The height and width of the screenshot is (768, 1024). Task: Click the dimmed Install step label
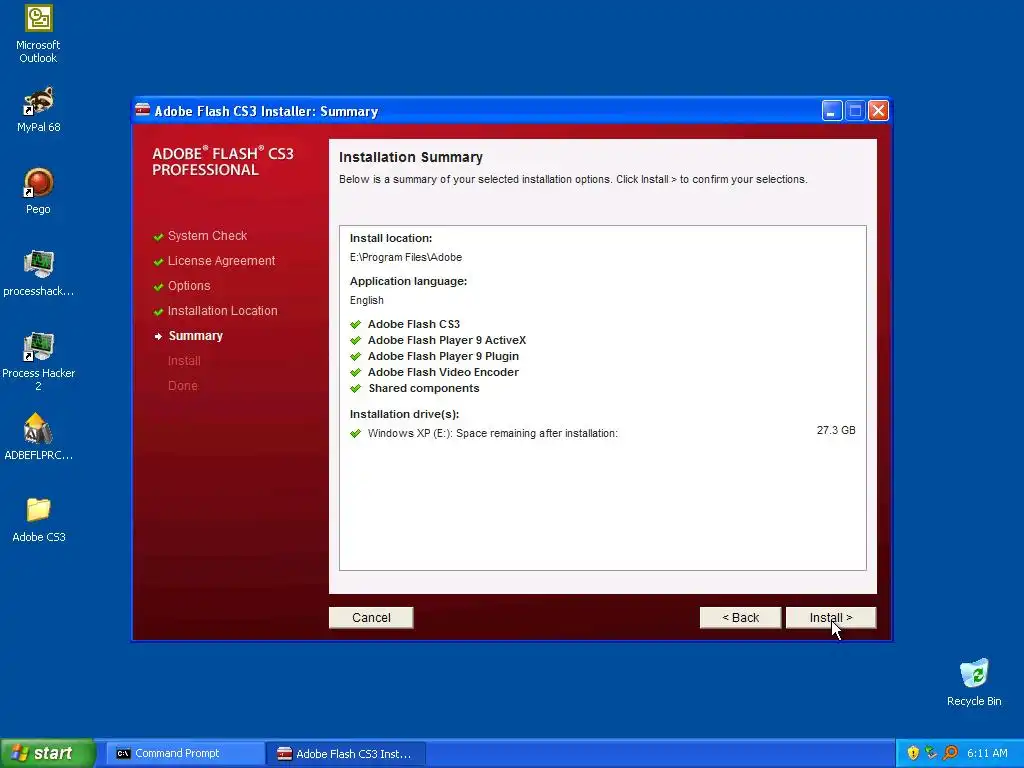pyautogui.click(x=184, y=360)
